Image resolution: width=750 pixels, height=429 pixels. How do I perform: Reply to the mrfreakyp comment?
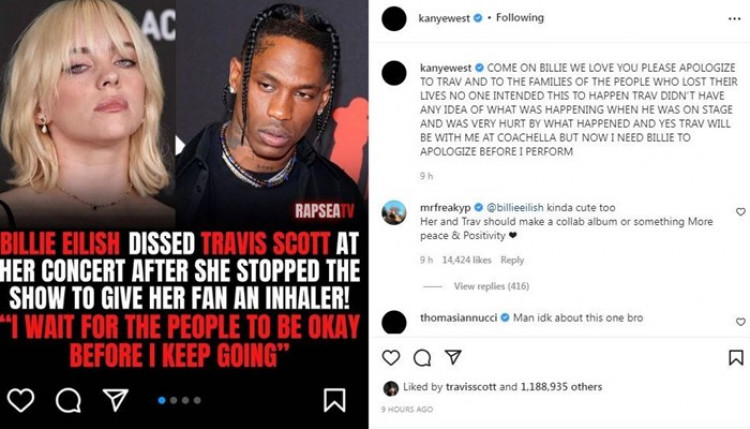[512, 260]
